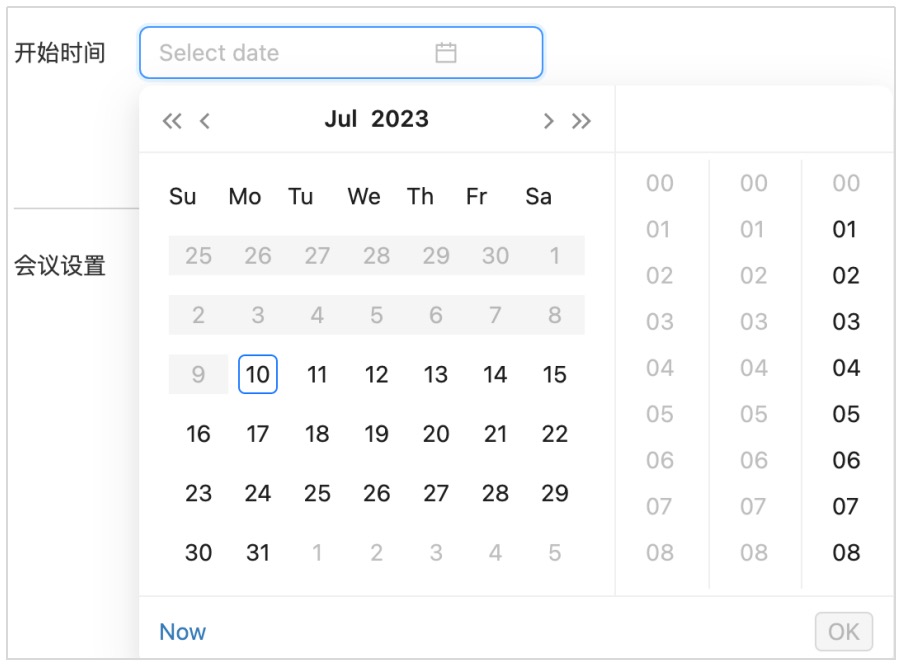
Task: Go to previous year with double-left arrow
Action: (172, 121)
